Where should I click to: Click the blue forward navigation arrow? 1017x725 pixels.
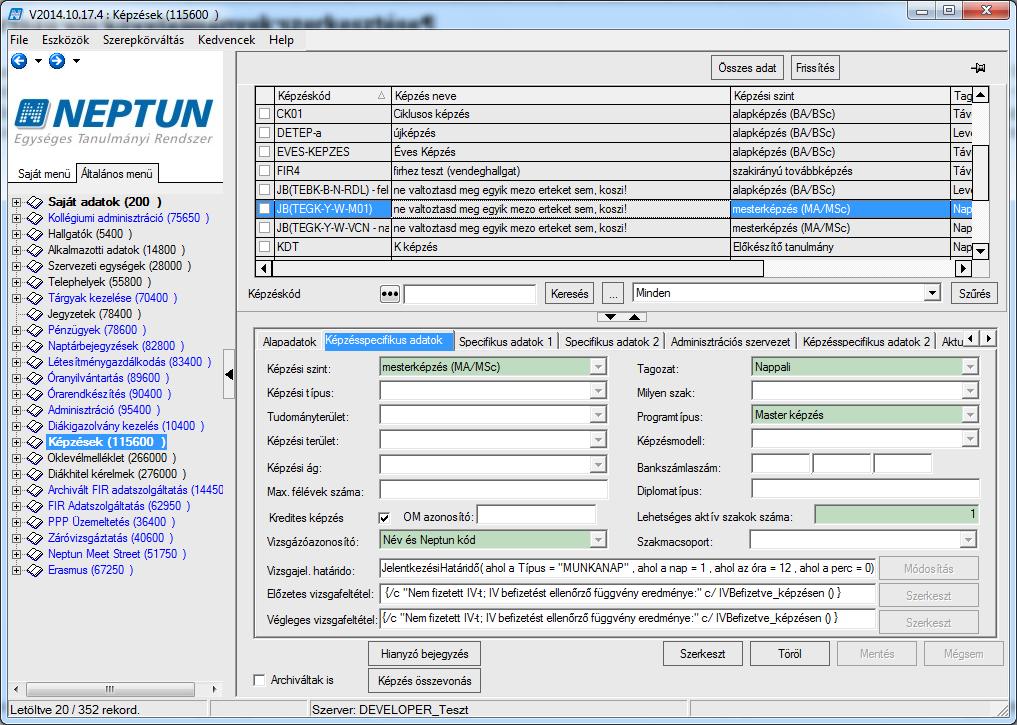[57, 61]
